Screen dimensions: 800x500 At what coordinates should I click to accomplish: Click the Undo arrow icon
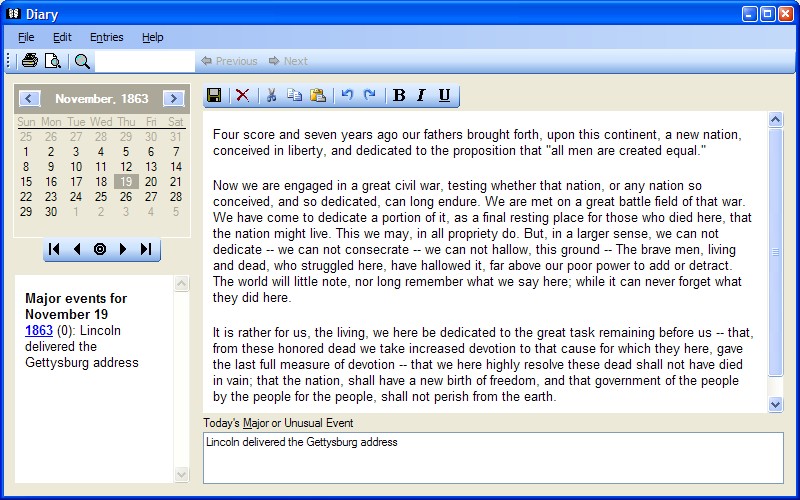pos(347,96)
